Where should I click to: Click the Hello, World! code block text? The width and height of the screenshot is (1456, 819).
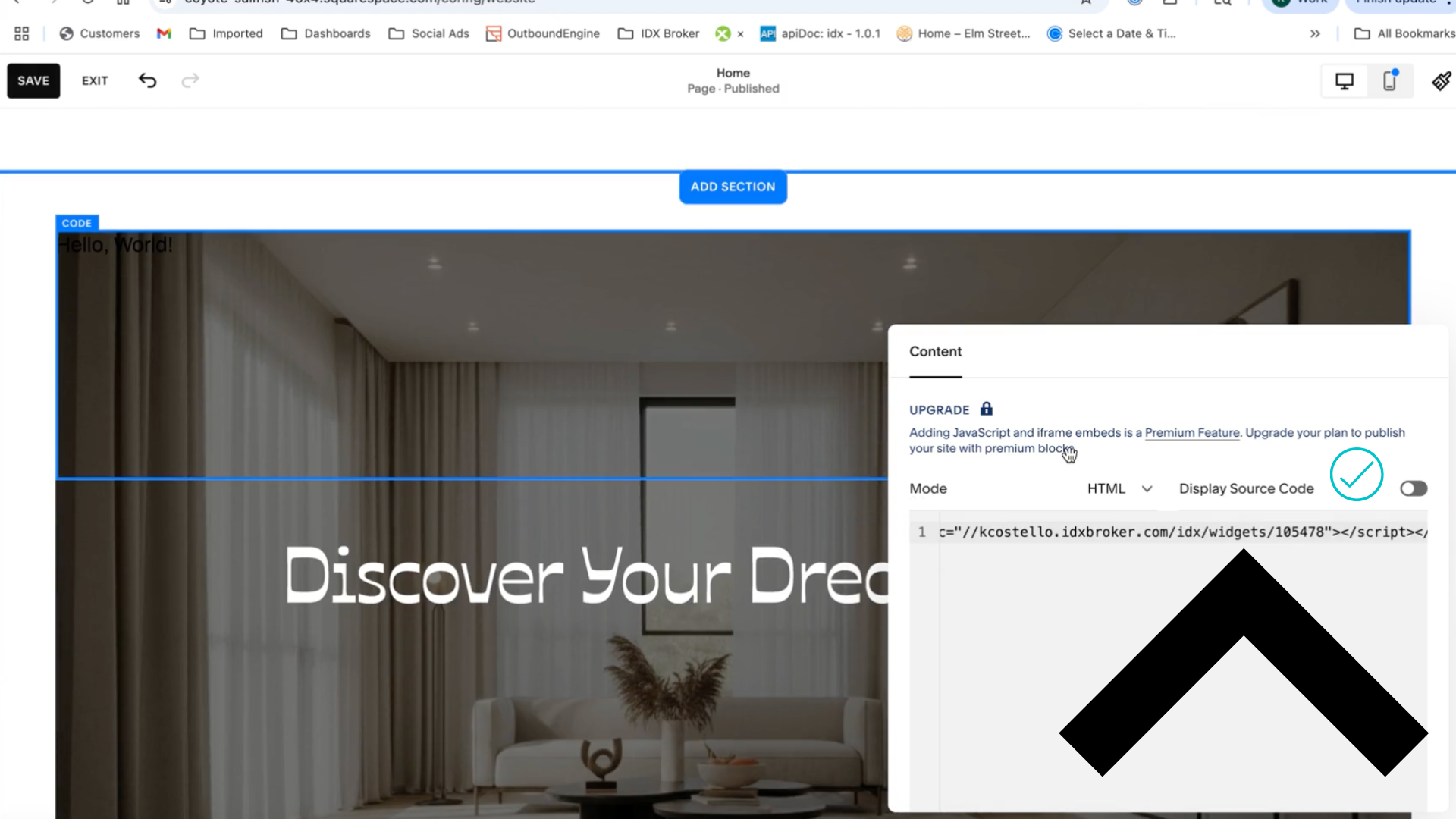pos(115,245)
